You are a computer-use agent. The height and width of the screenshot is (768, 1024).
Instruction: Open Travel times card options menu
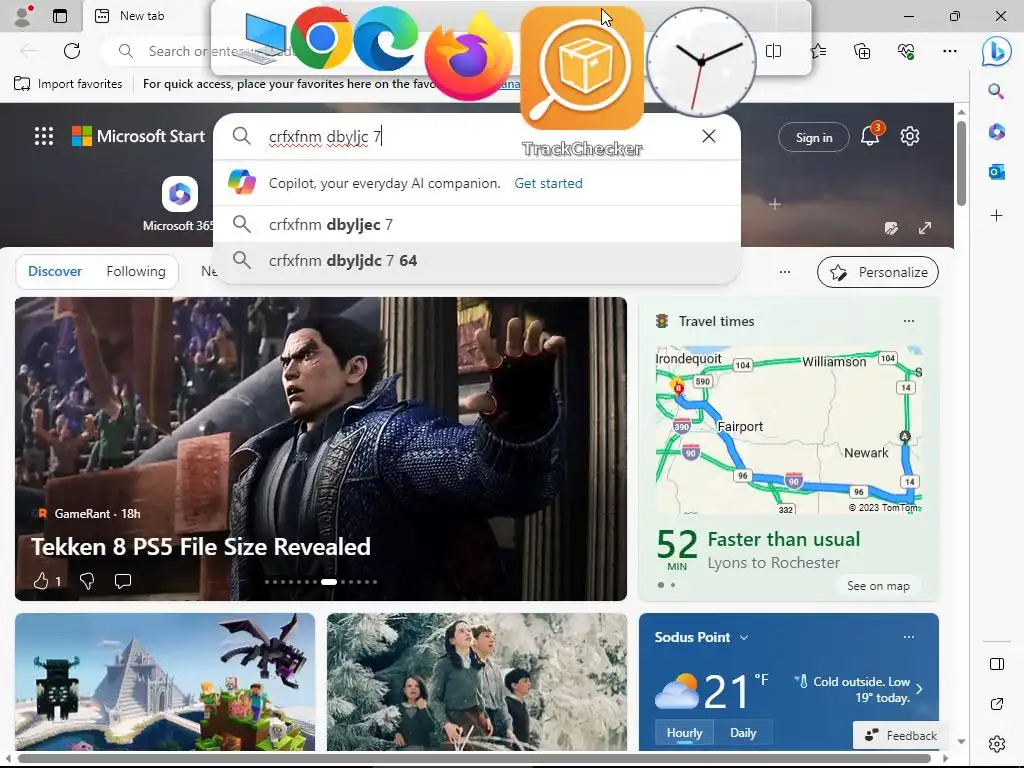point(908,321)
